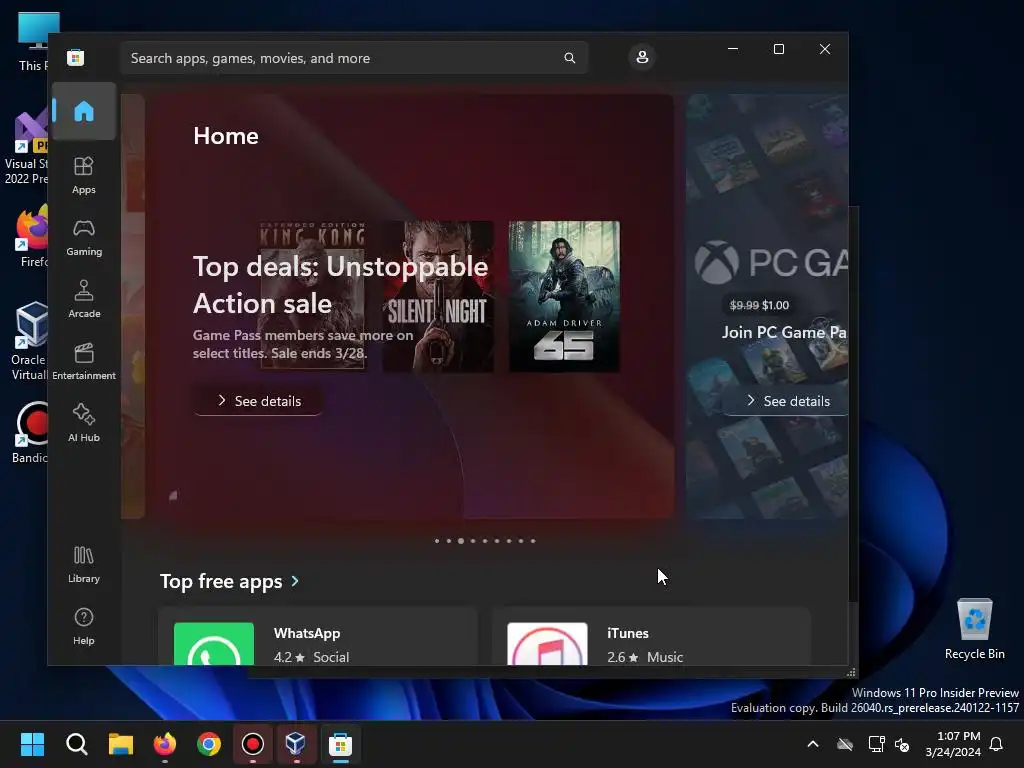Viewport: 1024px width, 768px height.
Task: Click the search magnifier icon in the Store
Action: [569, 58]
